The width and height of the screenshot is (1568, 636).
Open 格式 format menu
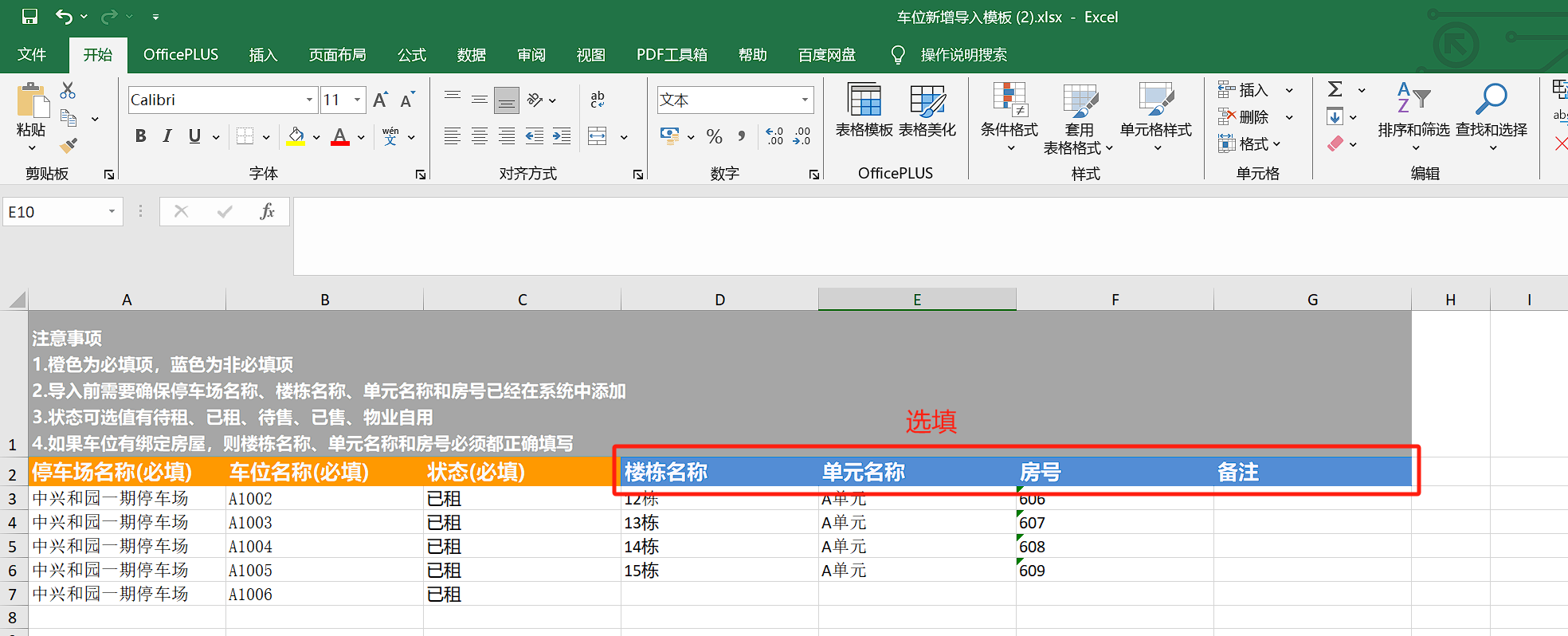click(1249, 144)
